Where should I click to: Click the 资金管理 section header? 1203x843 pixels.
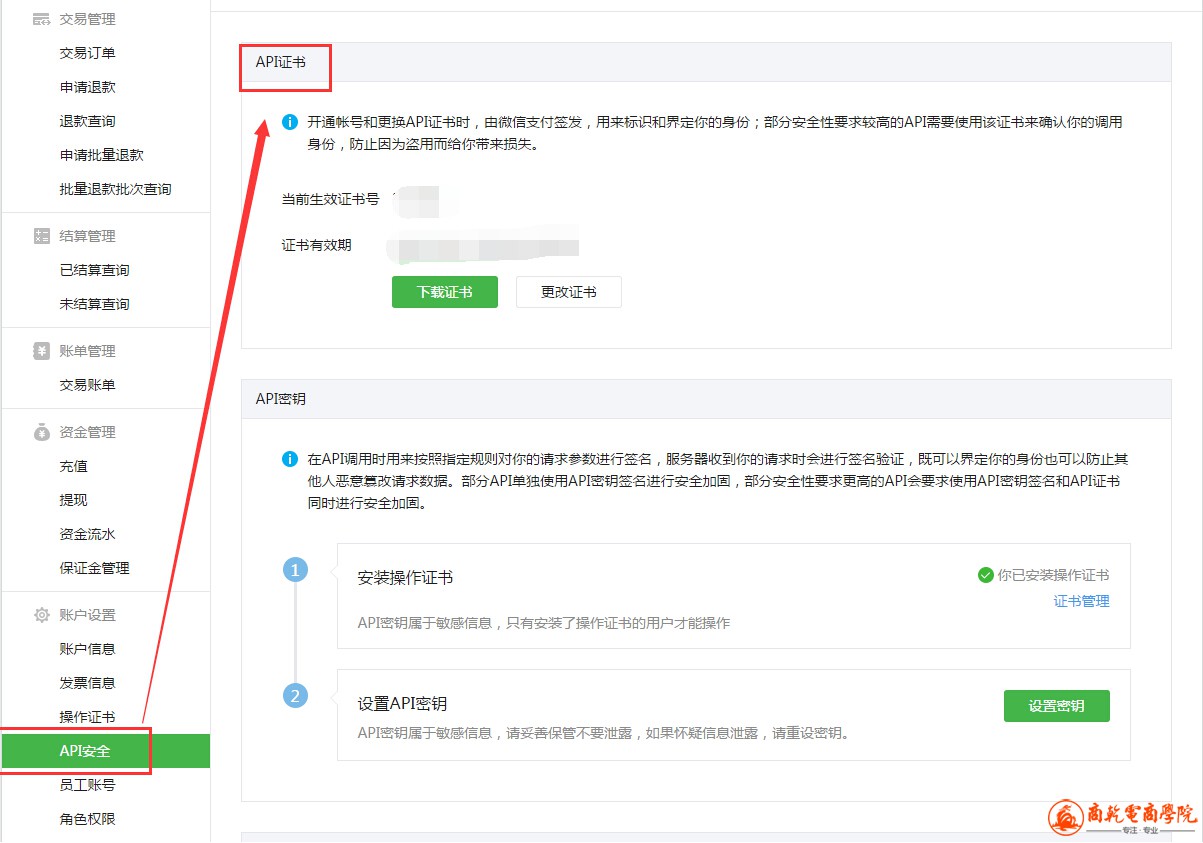point(87,432)
